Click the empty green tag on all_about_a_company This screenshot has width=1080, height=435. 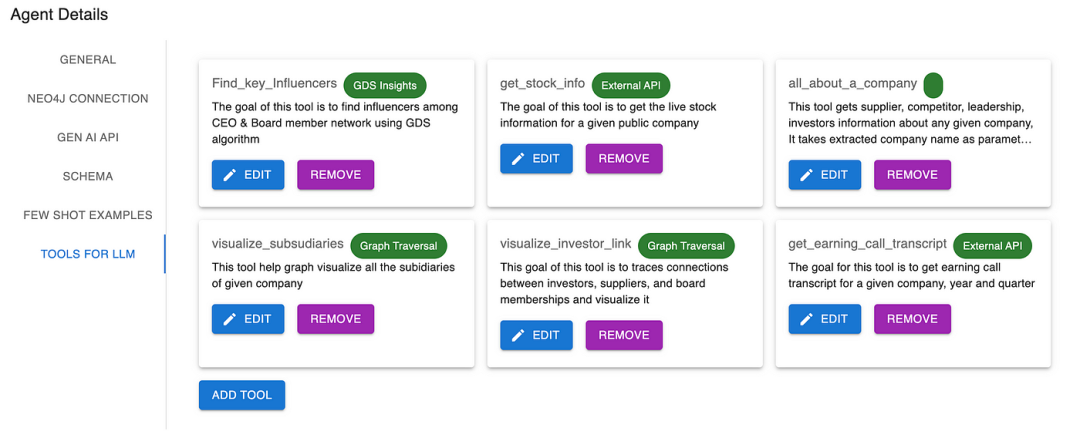click(933, 85)
